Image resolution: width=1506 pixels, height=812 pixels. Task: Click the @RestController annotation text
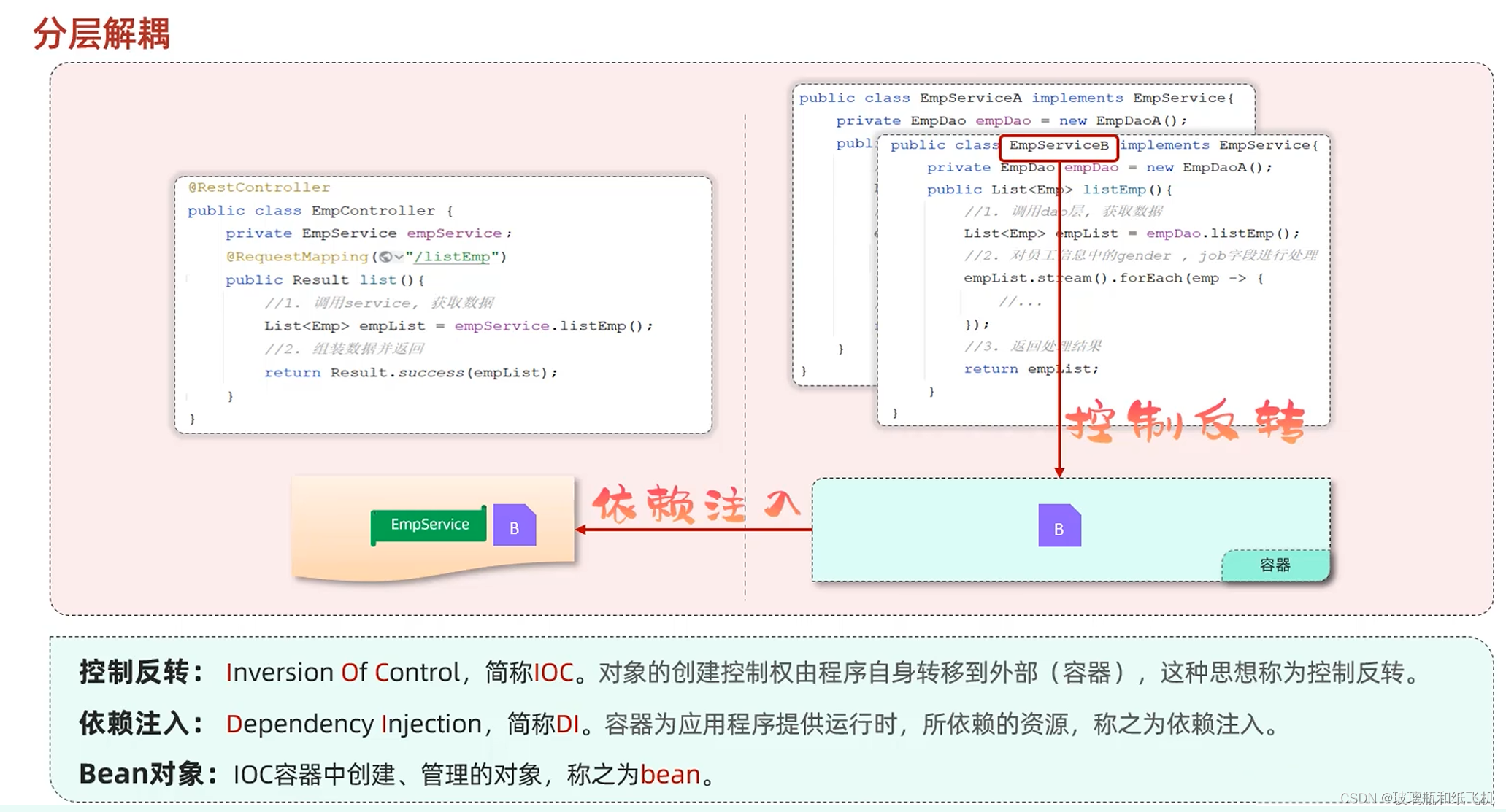(259, 187)
